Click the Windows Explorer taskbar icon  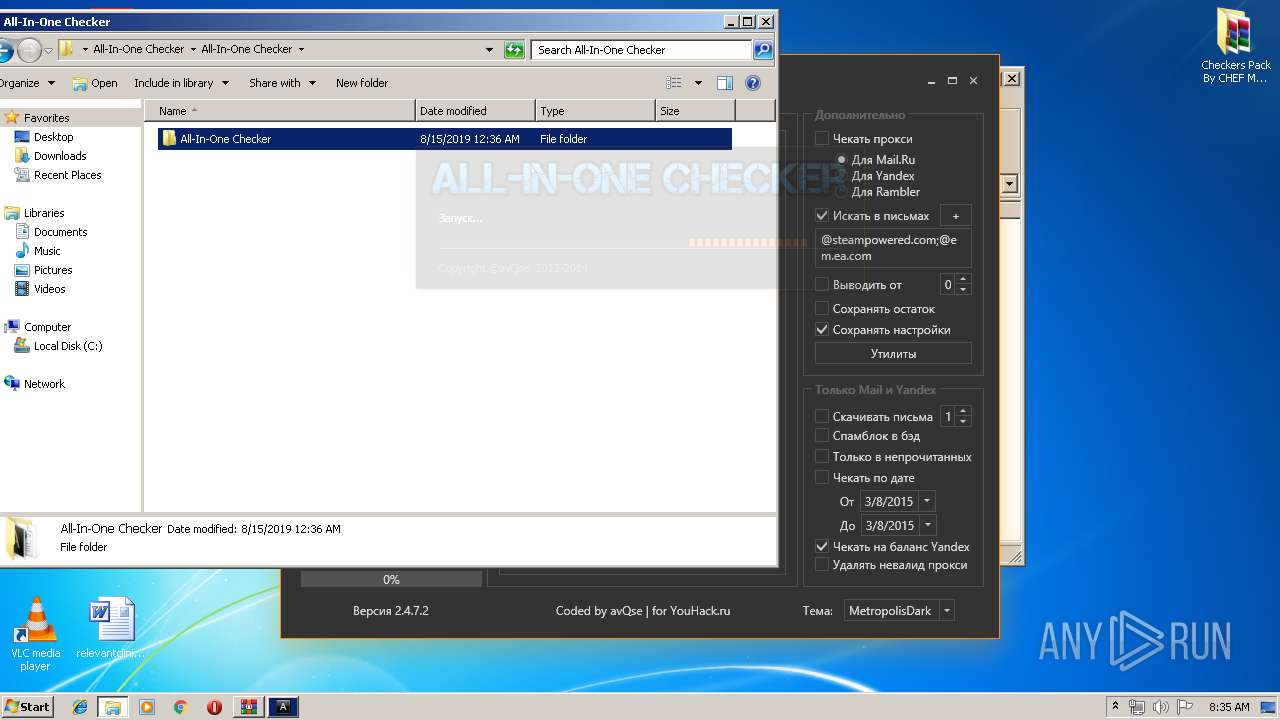click(x=113, y=707)
